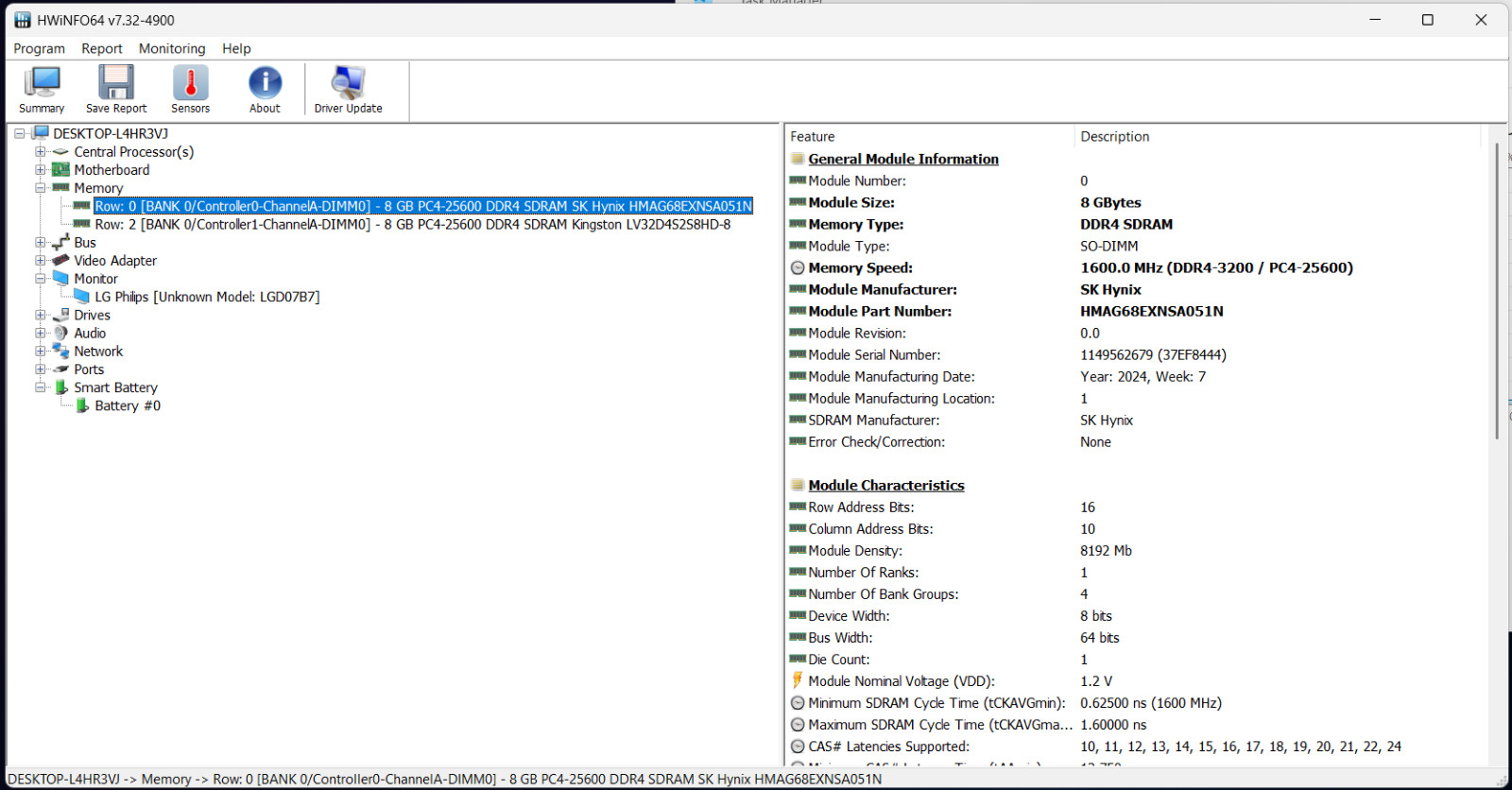Screen dimensions: 1512x790
Task: Click the HWiNFO64 title bar app icon
Action: click(x=23, y=20)
